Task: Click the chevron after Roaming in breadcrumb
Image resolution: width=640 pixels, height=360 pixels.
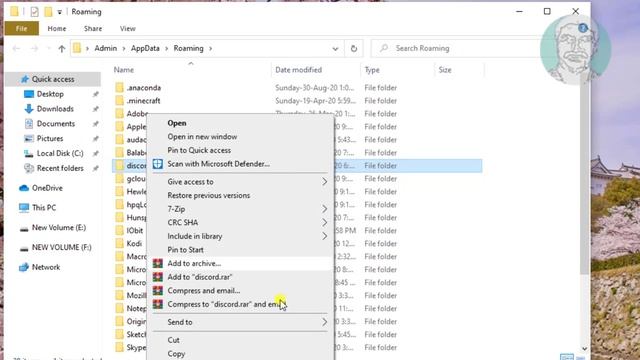Action: (x=211, y=49)
